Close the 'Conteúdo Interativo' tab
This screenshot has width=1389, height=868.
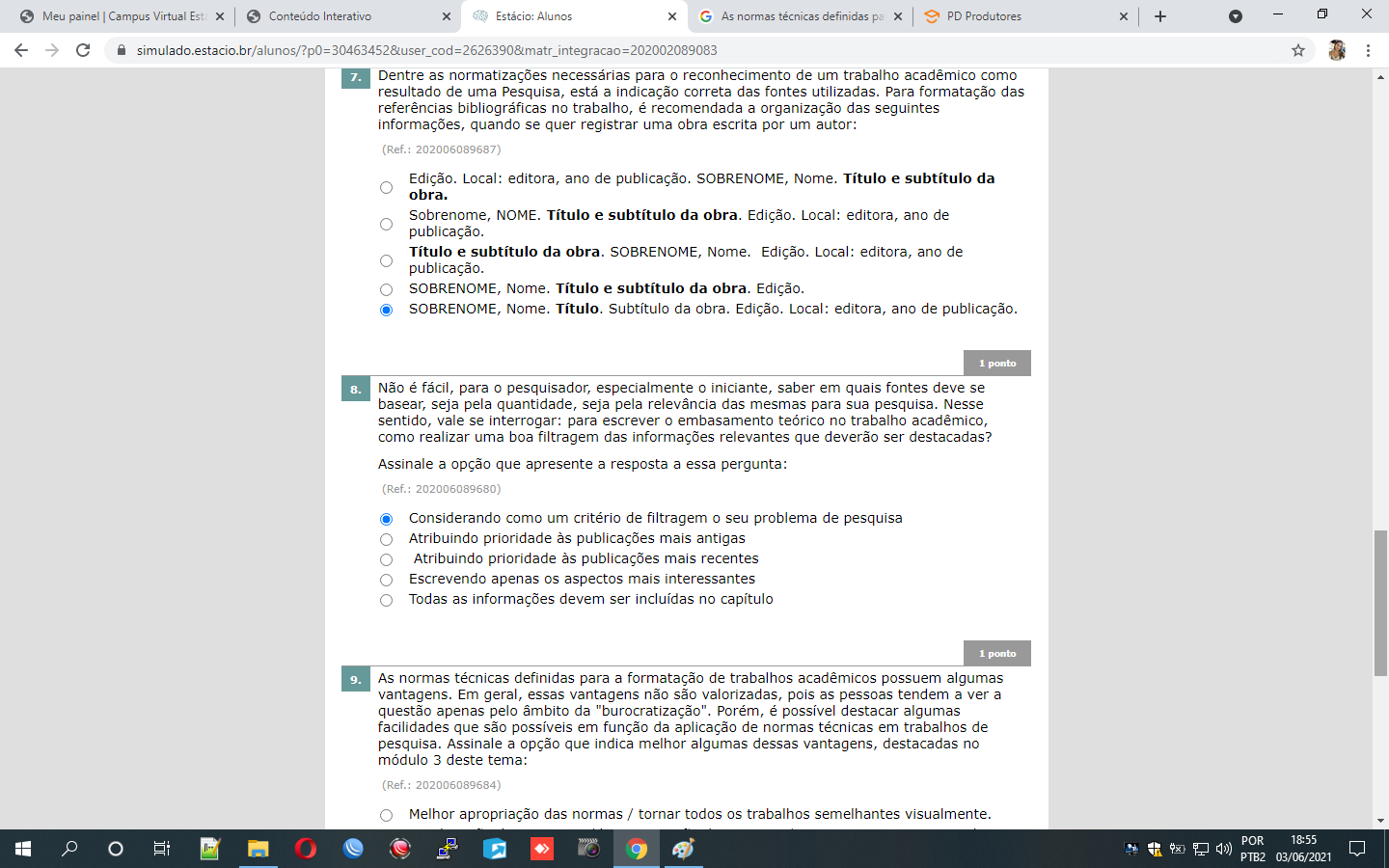point(446,16)
